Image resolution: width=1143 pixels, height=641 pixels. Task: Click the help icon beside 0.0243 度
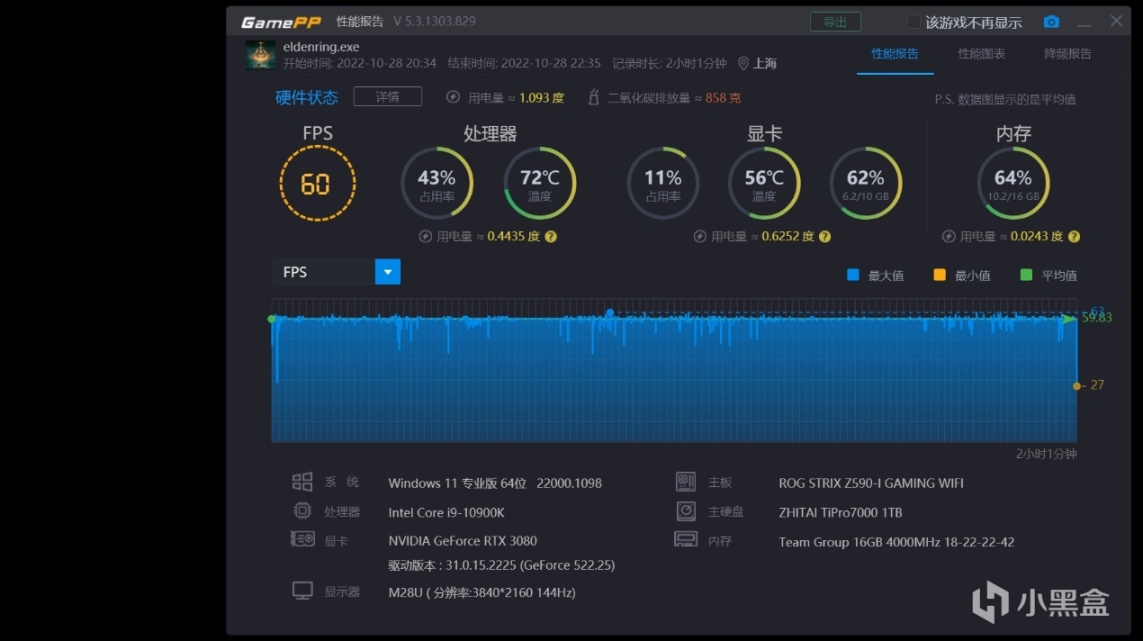tap(1074, 236)
